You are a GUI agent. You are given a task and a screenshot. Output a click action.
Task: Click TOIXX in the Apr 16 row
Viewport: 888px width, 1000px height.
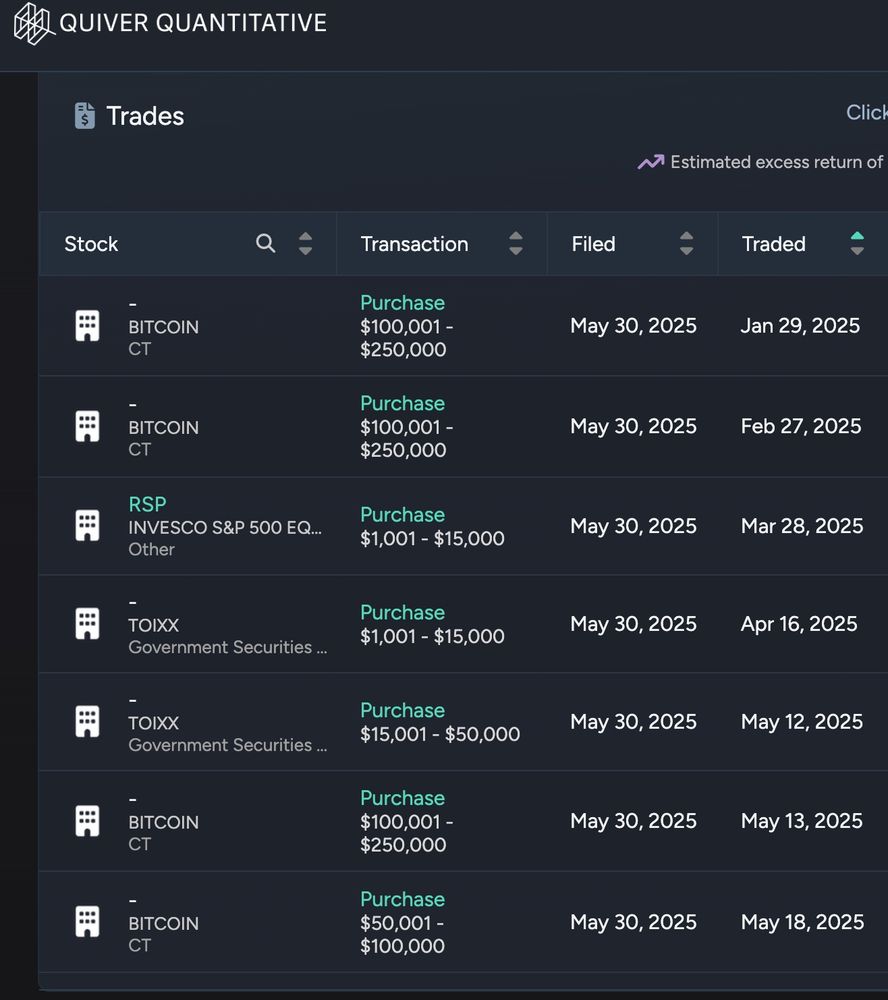[154, 625]
